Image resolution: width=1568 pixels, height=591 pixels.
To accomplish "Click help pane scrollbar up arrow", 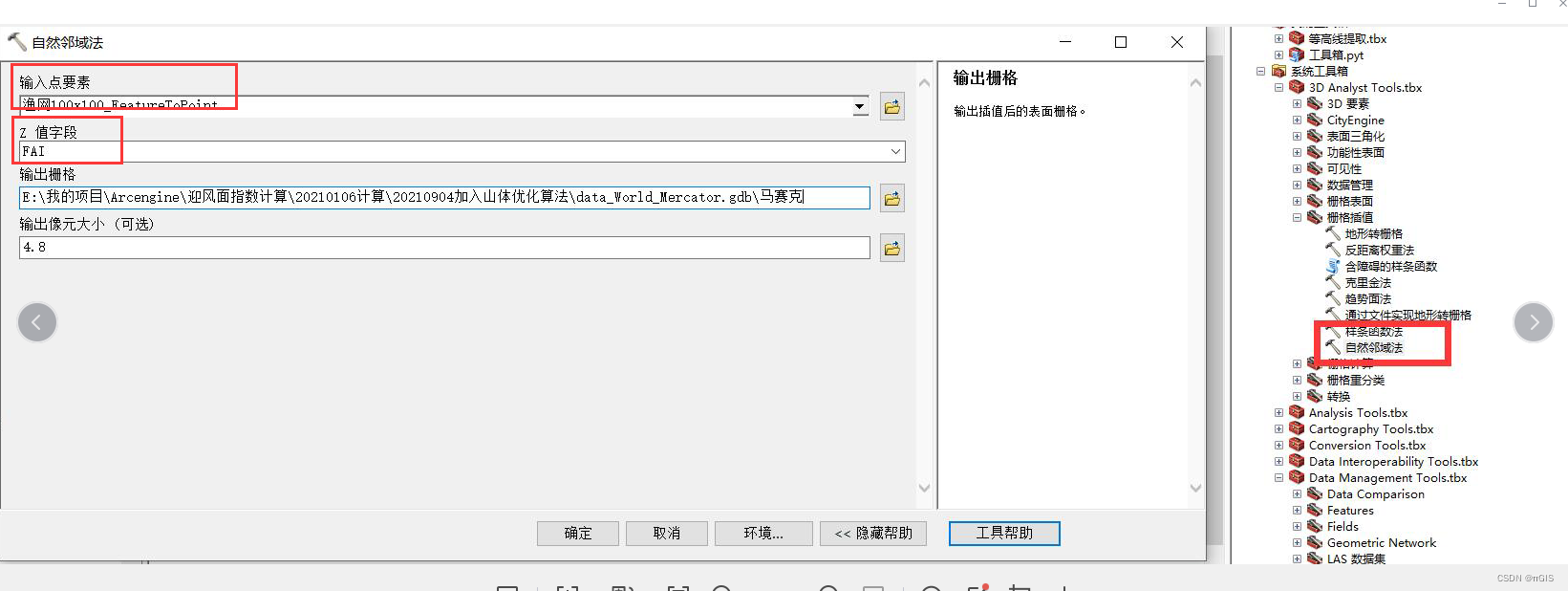I will 1195,83.
